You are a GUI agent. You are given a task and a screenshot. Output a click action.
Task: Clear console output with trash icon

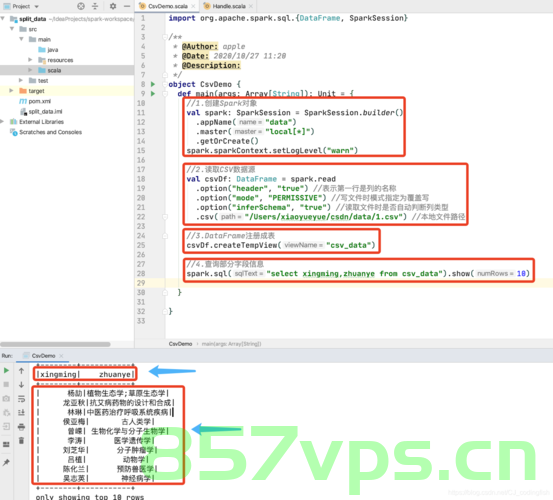tap(21, 440)
